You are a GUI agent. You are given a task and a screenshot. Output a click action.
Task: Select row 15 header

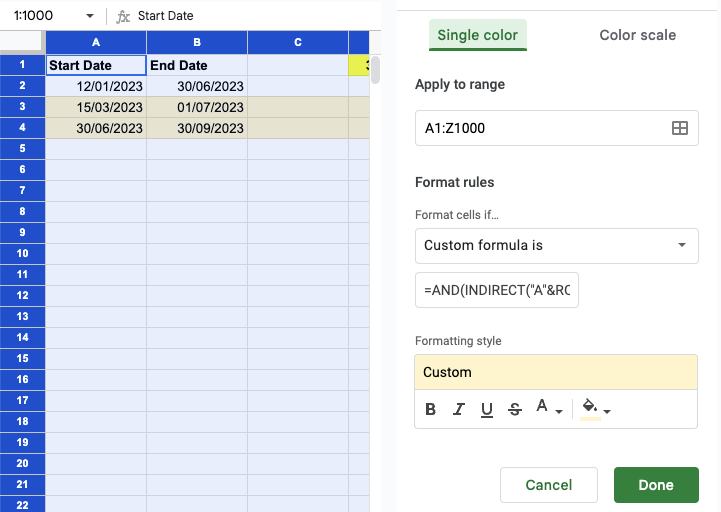tap(22, 358)
